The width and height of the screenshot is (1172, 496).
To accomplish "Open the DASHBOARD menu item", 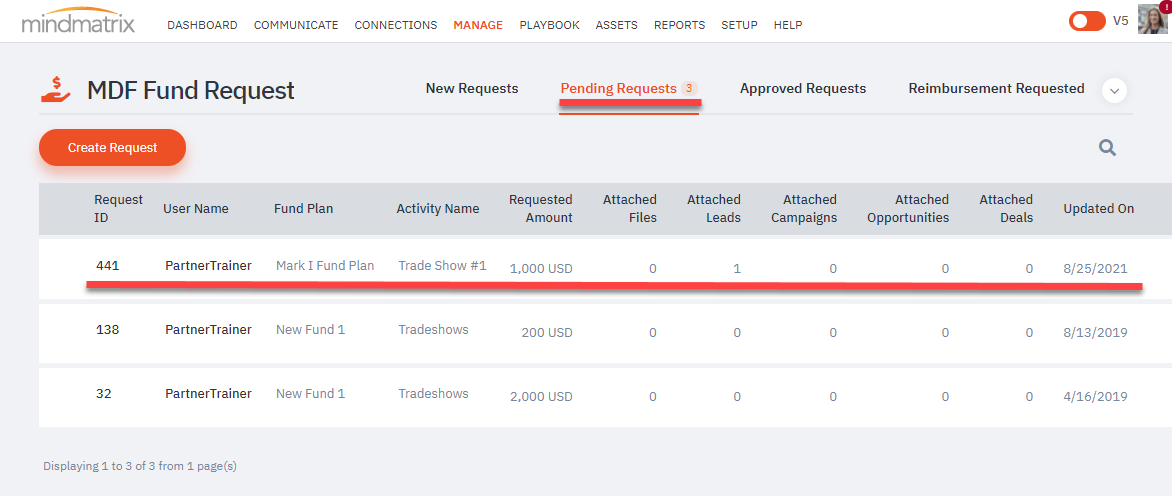I will (x=203, y=25).
